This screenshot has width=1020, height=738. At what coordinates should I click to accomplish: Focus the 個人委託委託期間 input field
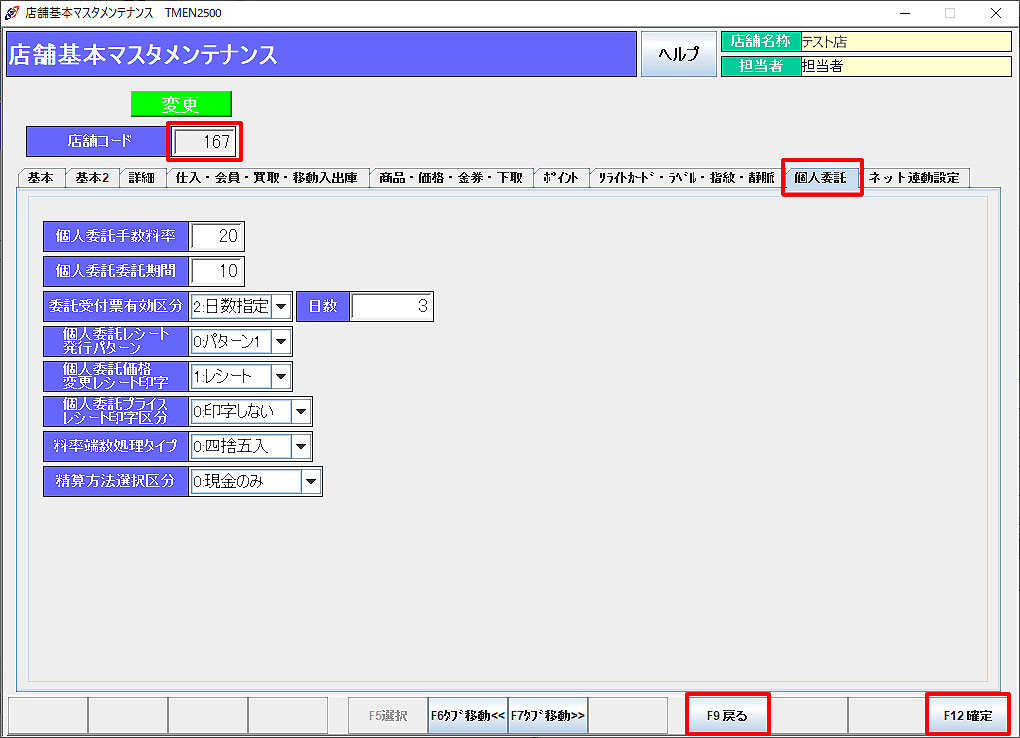(217, 271)
